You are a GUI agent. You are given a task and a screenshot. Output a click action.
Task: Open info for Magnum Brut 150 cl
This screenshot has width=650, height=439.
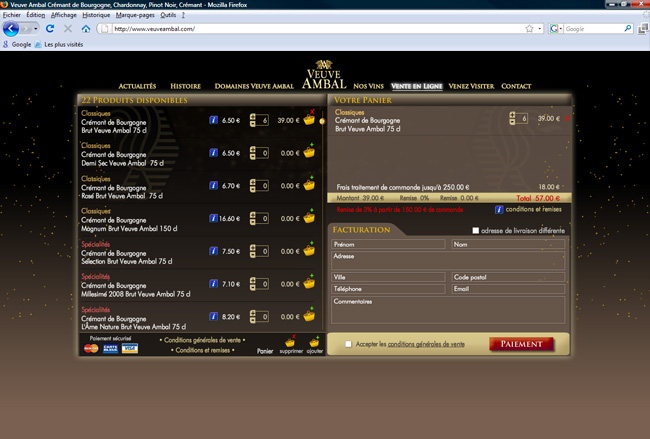tap(213, 218)
